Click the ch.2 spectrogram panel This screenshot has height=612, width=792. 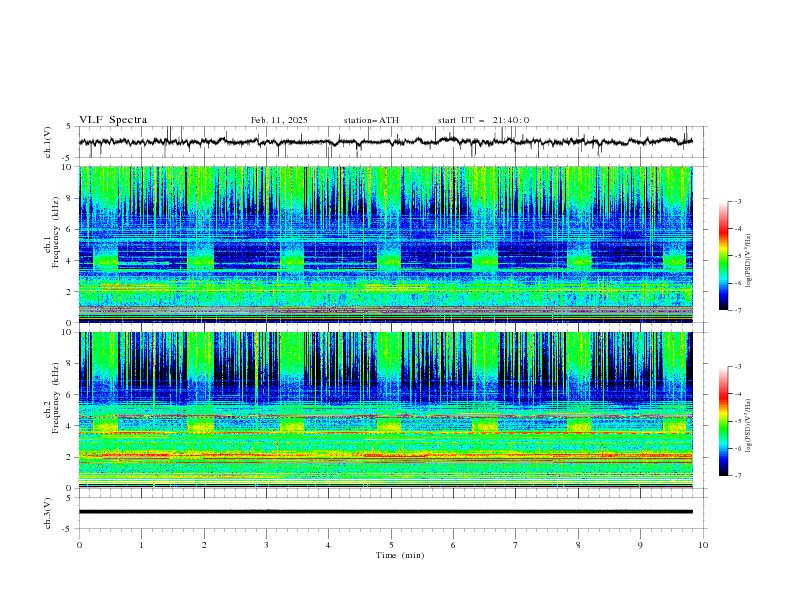click(386, 410)
